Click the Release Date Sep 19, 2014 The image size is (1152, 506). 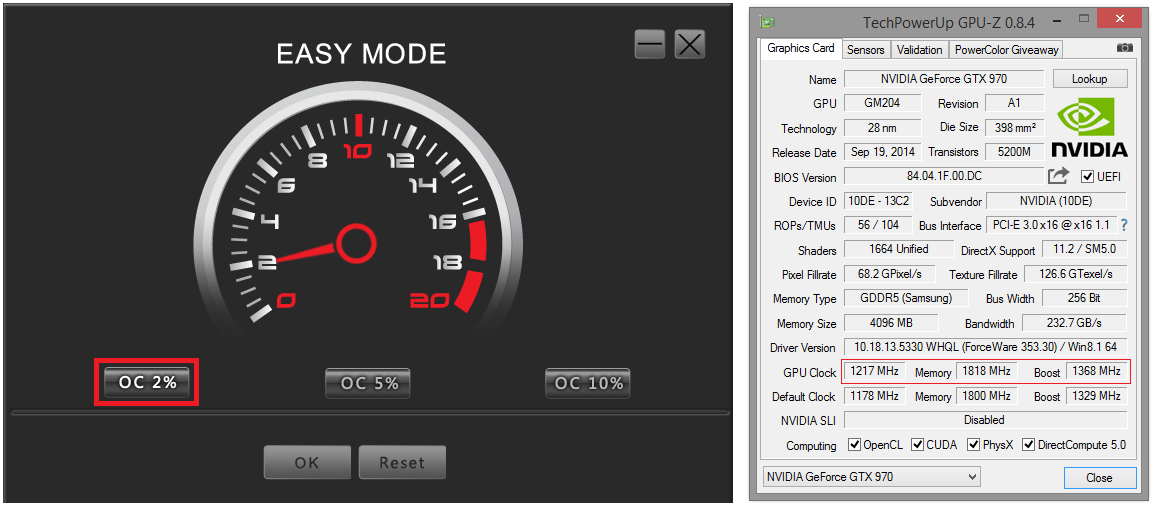pos(882,152)
